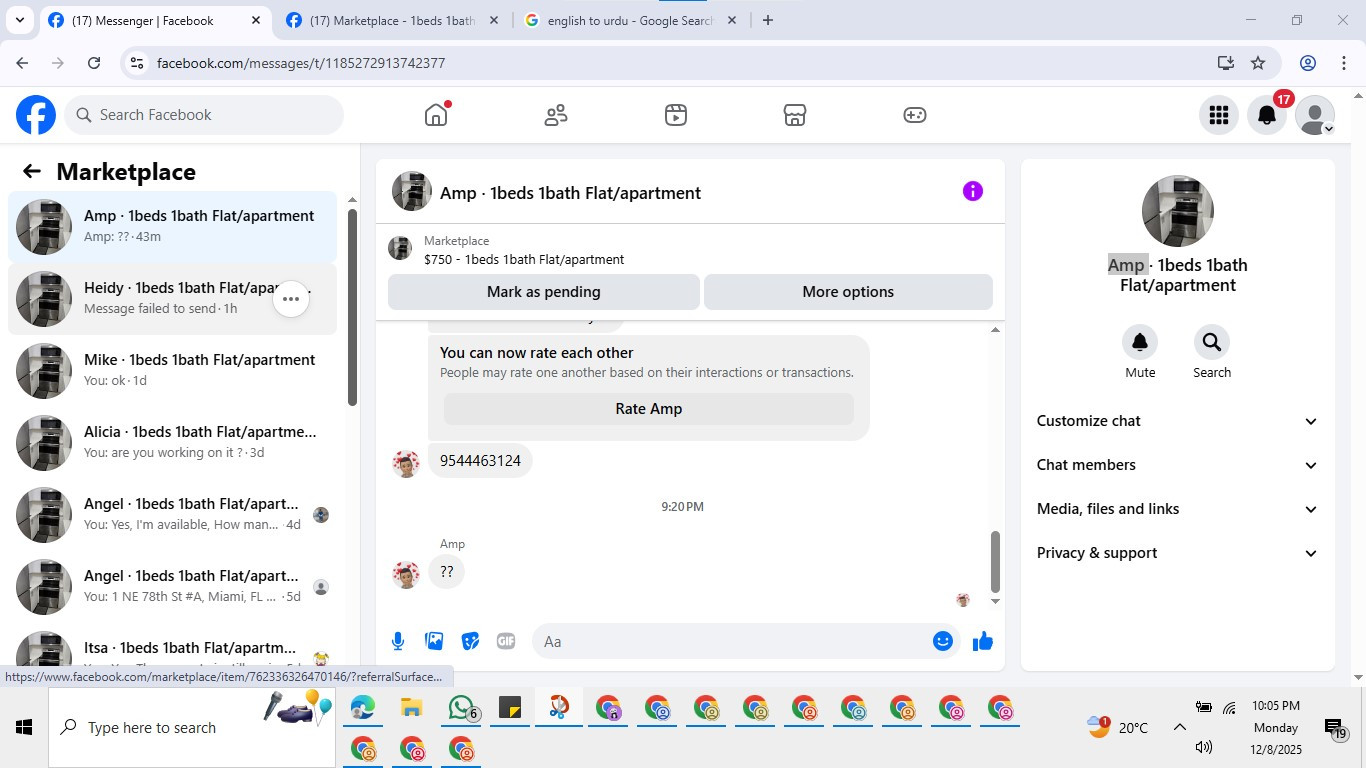This screenshot has width=1366, height=768.
Task: Expand the Chat members section
Action: (x=1178, y=465)
